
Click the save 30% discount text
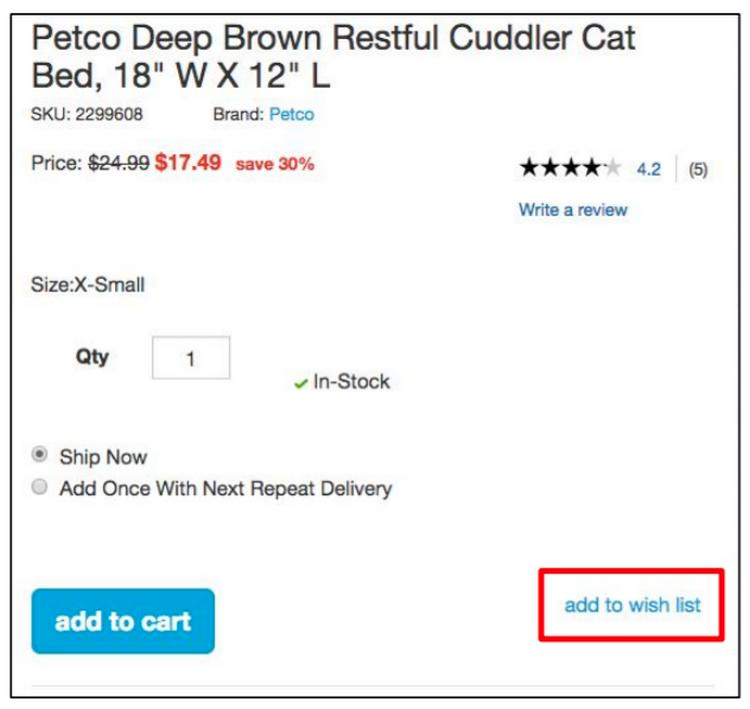[275, 164]
